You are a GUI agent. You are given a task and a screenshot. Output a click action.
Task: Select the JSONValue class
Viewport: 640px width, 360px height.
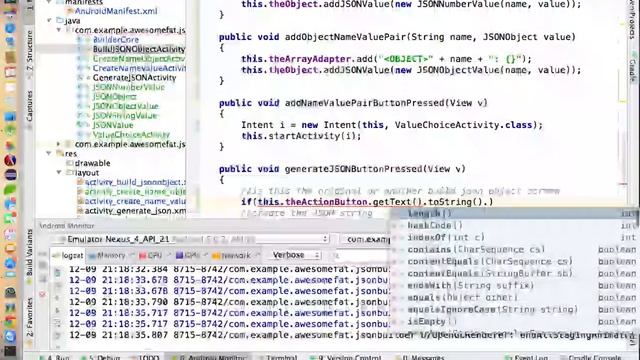tap(113, 125)
